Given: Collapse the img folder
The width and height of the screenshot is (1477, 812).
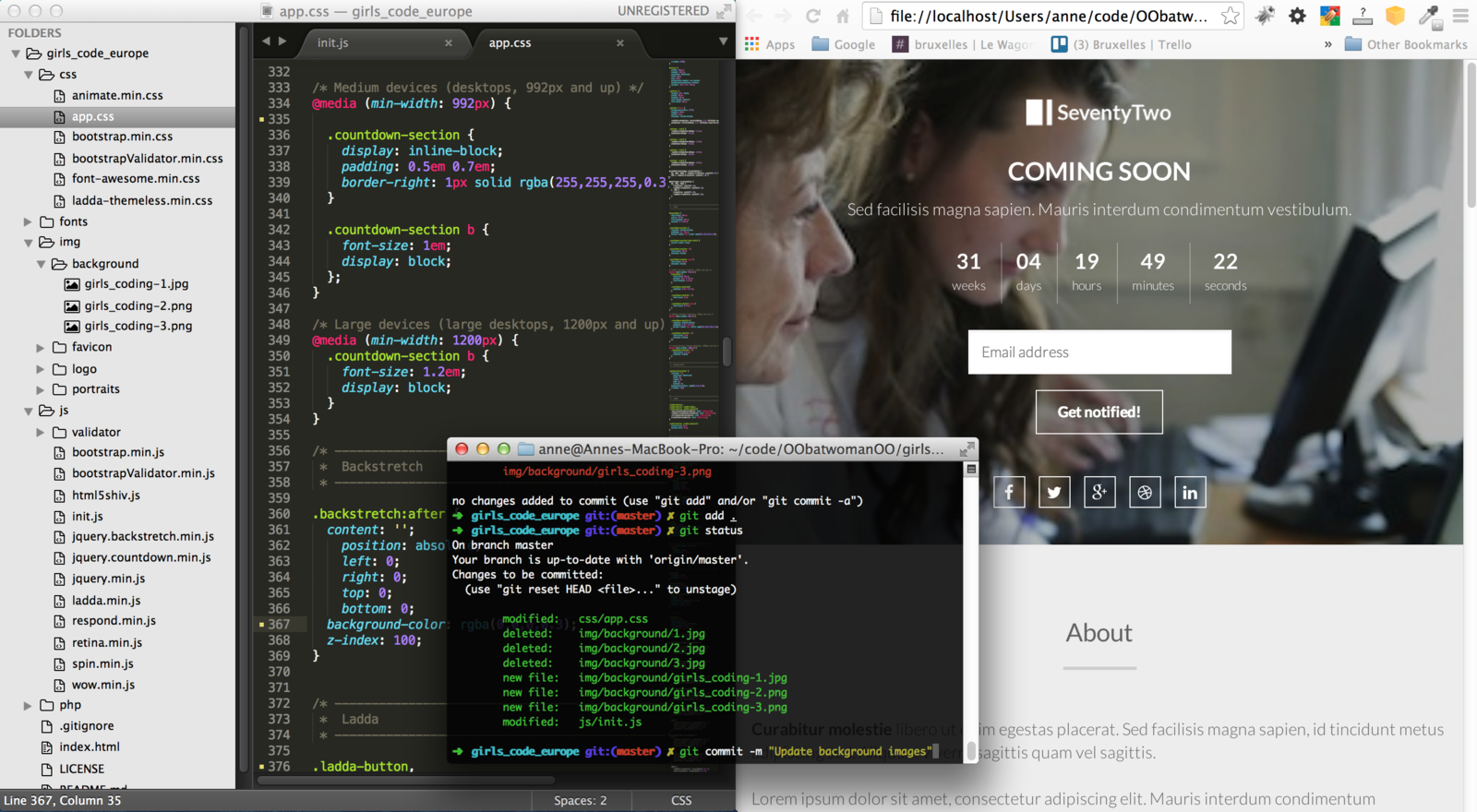Looking at the screenshot, I should coord(29,243).
